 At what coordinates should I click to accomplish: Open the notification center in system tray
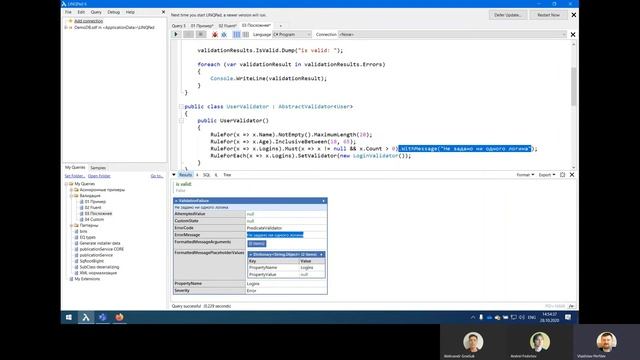point(568,317)
